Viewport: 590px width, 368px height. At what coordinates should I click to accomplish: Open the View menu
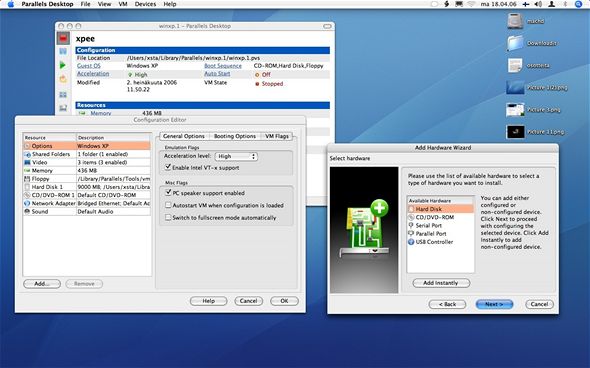coord(104,4)
